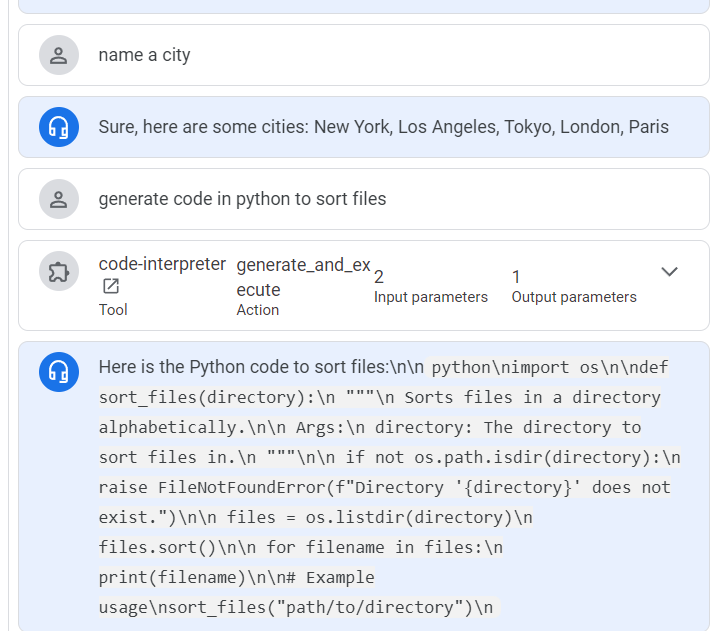Viewport: 711px width, 631px height.
Task: Click '2 Input parameters' count
Action: pyautogui.click(x=430, y=286)
